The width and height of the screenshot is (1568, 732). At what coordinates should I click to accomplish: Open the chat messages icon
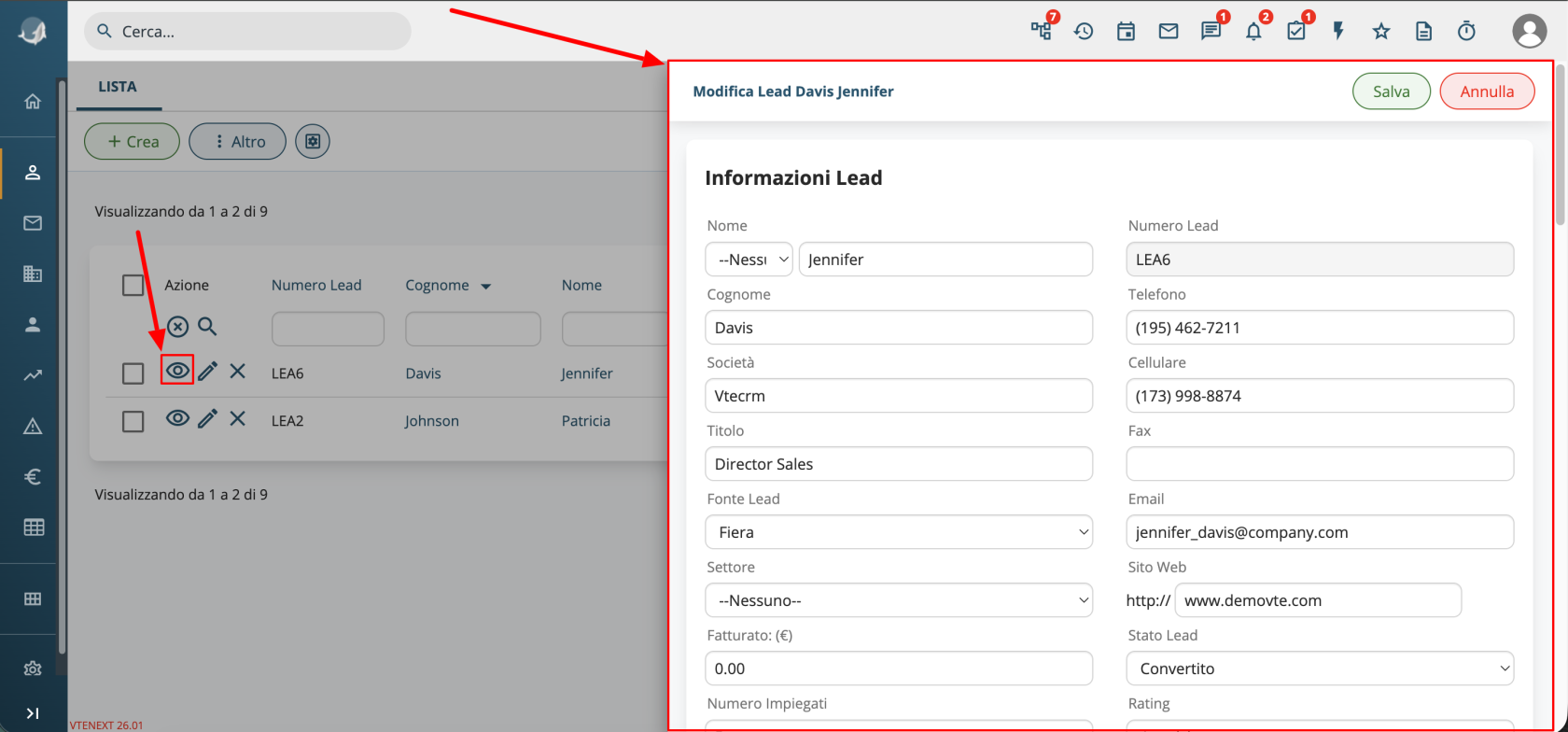1211,31
